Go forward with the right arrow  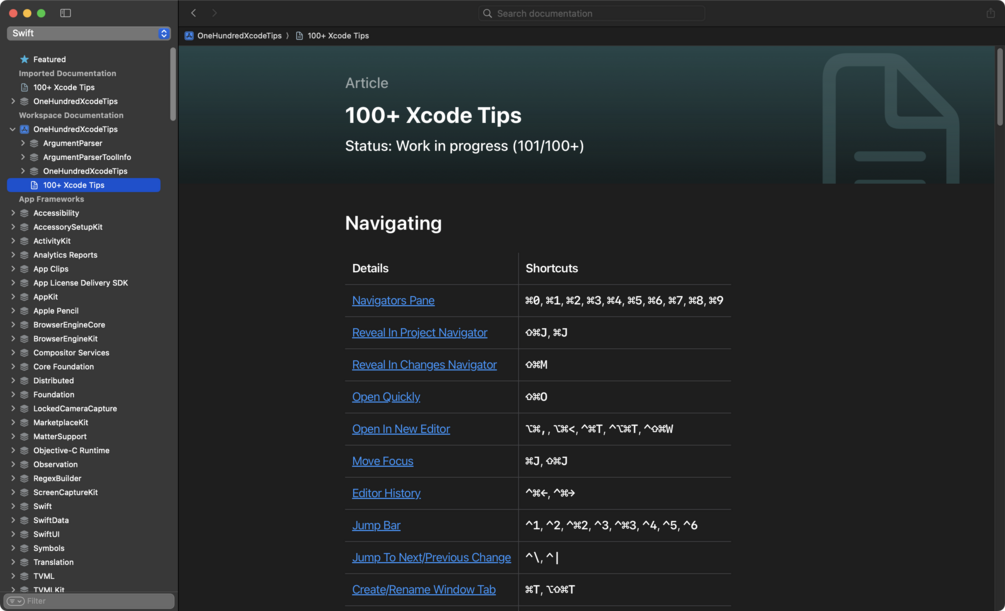tap(214, 13)
